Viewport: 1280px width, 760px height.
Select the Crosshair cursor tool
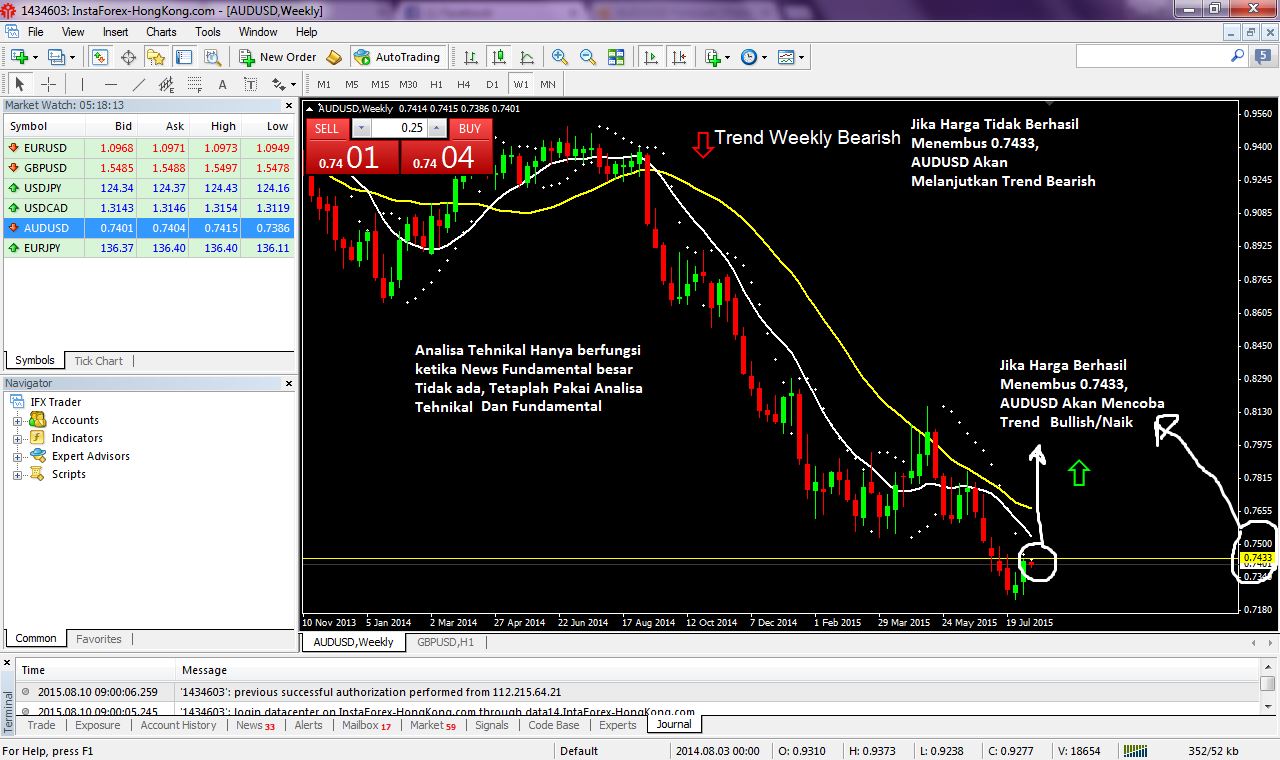48,85
